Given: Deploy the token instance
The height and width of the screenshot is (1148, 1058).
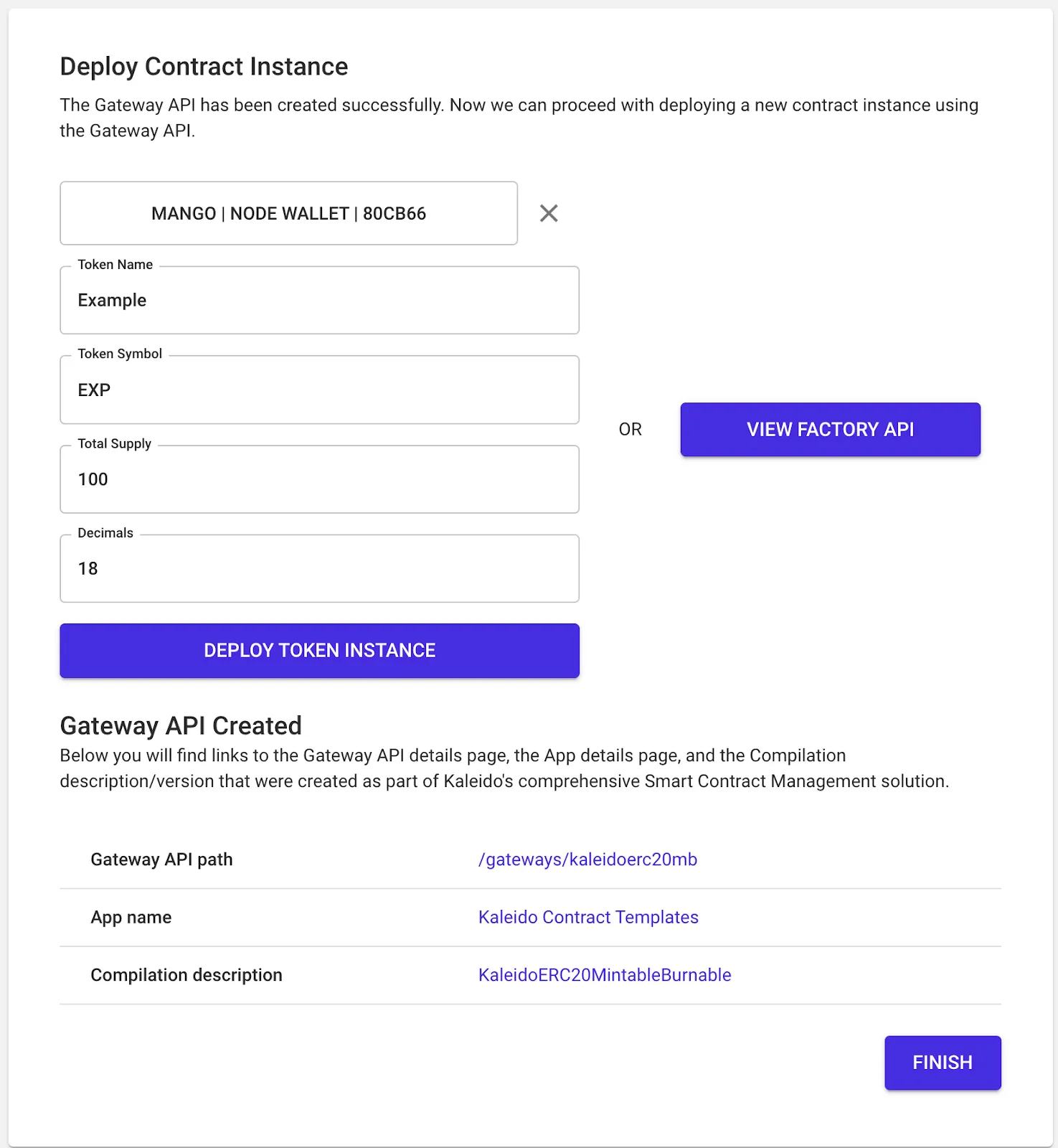Looking at the screenshot, I should tap(319, 650).
